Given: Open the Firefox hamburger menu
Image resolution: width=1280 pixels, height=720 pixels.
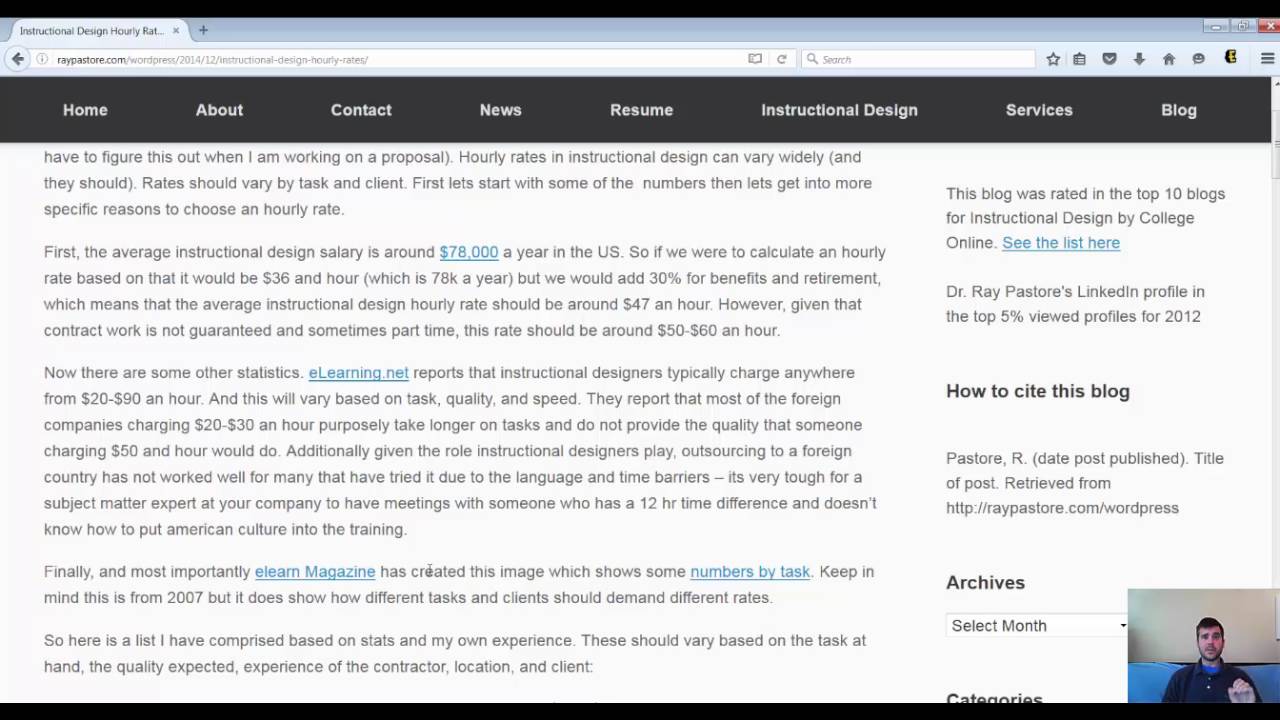Looking at the screenshot, I should coord(1267,59).
